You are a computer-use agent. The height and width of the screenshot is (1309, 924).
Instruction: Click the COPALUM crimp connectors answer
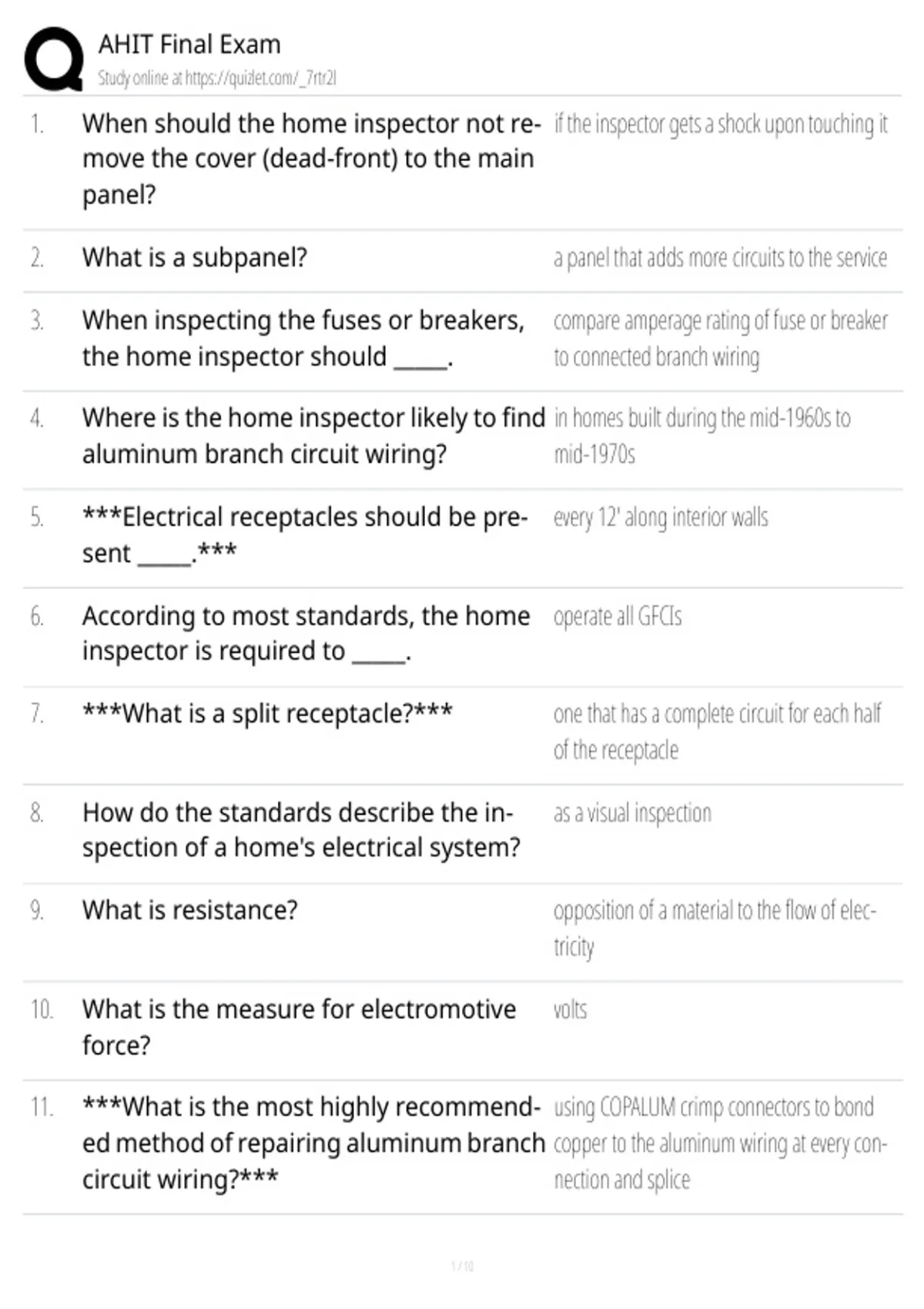tap(721, 1143)
